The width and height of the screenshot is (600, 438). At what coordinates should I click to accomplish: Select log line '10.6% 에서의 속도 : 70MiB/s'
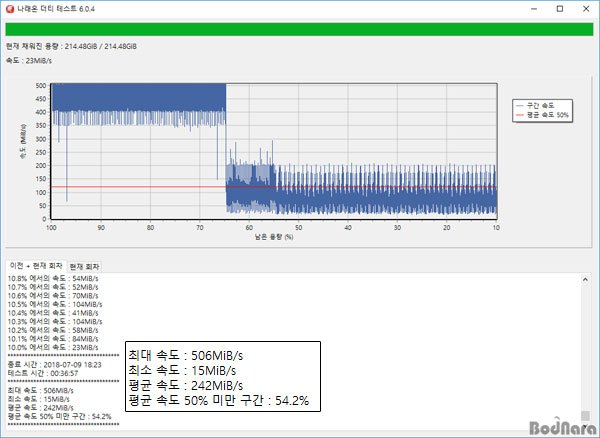pyautogui.click(x=53, y=296)
